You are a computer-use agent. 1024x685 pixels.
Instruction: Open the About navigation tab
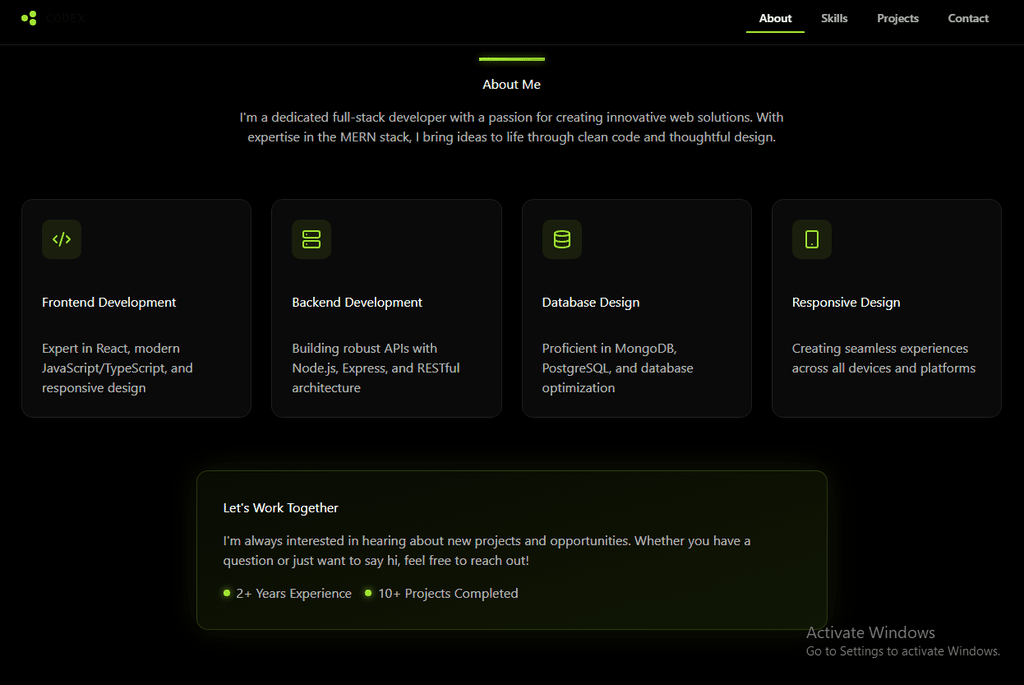coord(775,18)
